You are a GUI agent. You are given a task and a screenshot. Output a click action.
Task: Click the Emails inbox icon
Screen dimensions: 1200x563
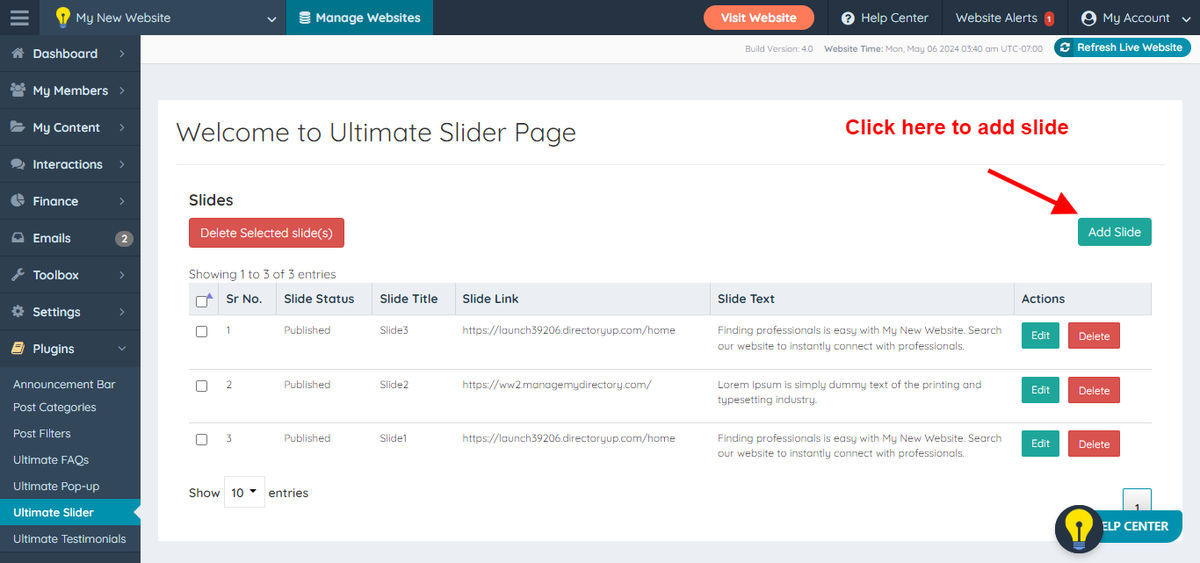point(17,238)
